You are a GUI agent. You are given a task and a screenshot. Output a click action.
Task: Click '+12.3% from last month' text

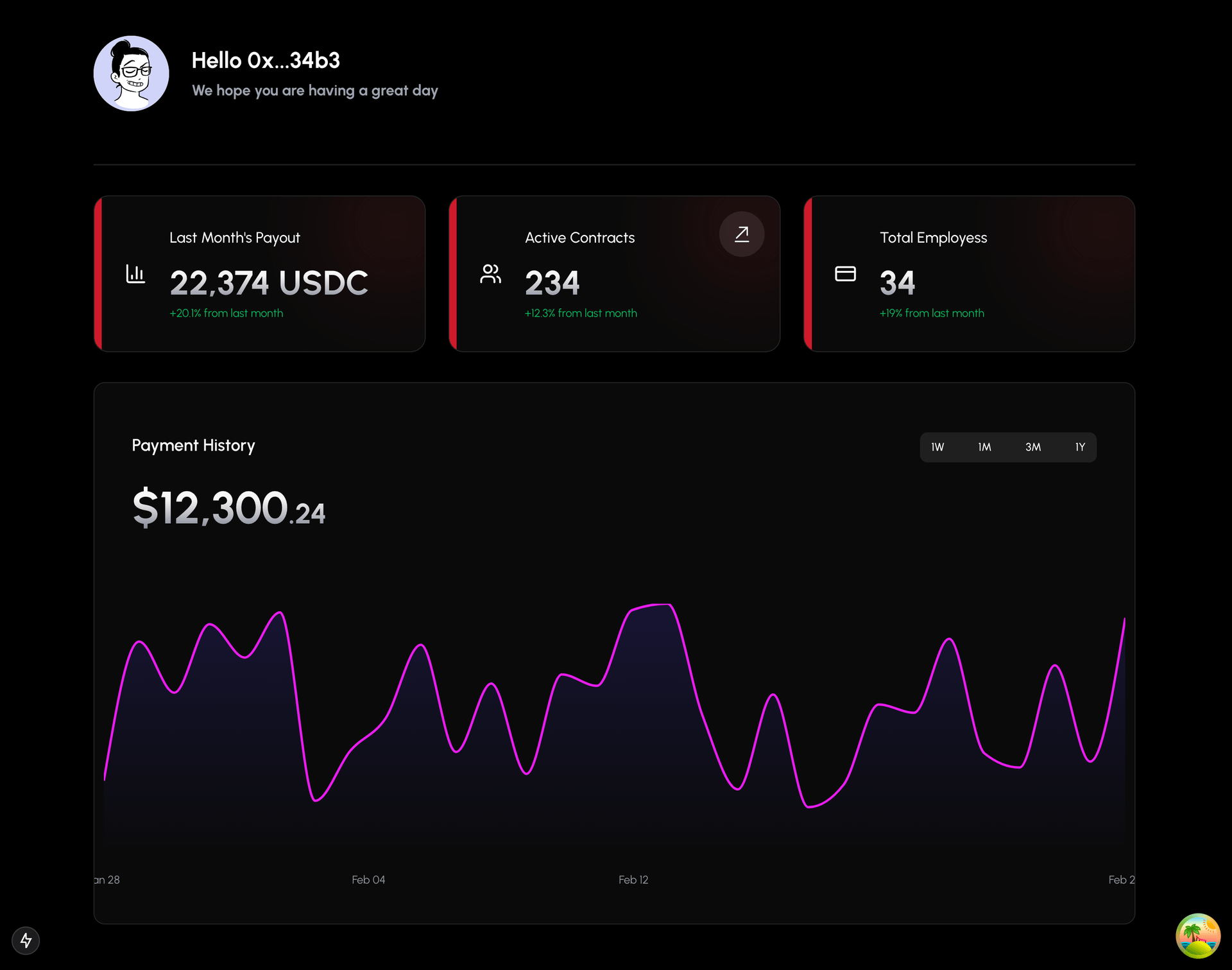tap(581, 313)
